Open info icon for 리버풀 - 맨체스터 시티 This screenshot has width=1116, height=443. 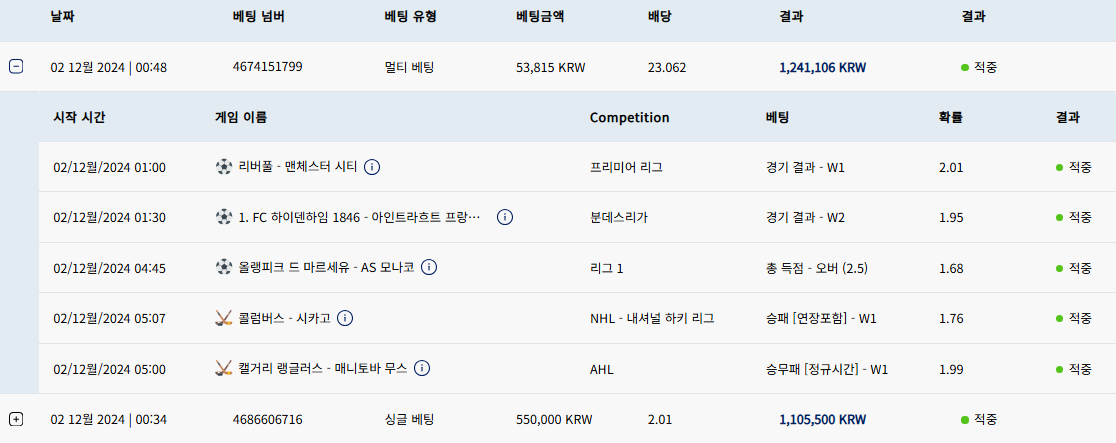pyautogui.click(x=372, y=167)
